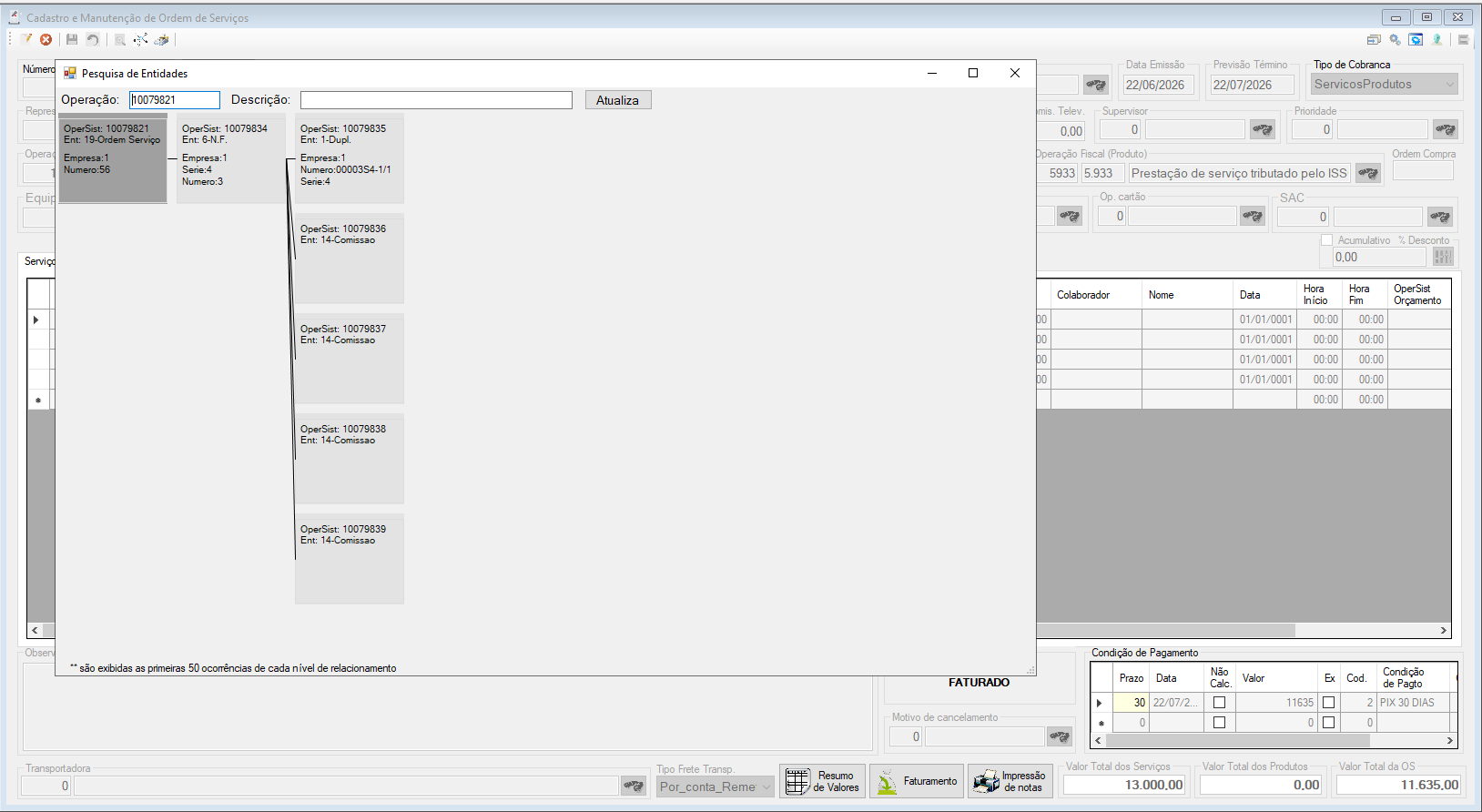
Task: Toggle Não Calc. checkbox in new payment row
Action: click(1219, 723)
